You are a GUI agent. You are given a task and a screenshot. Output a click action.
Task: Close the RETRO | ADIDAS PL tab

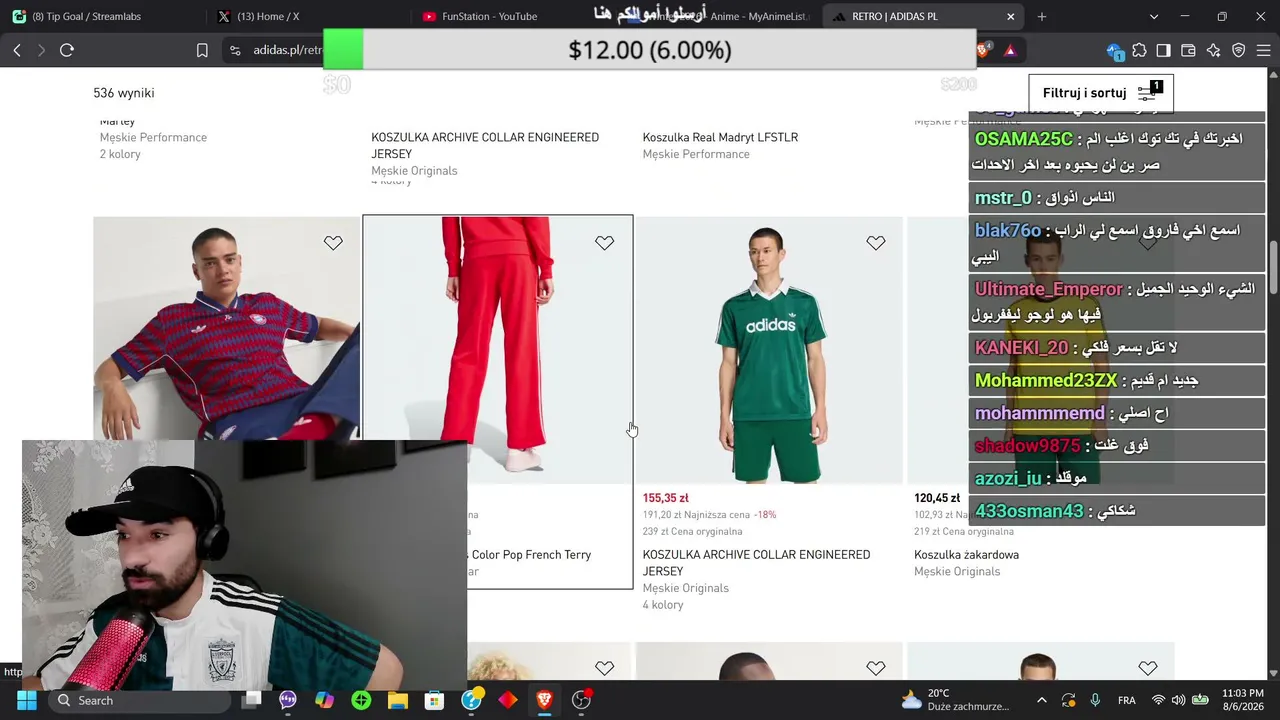[1011, 16]
